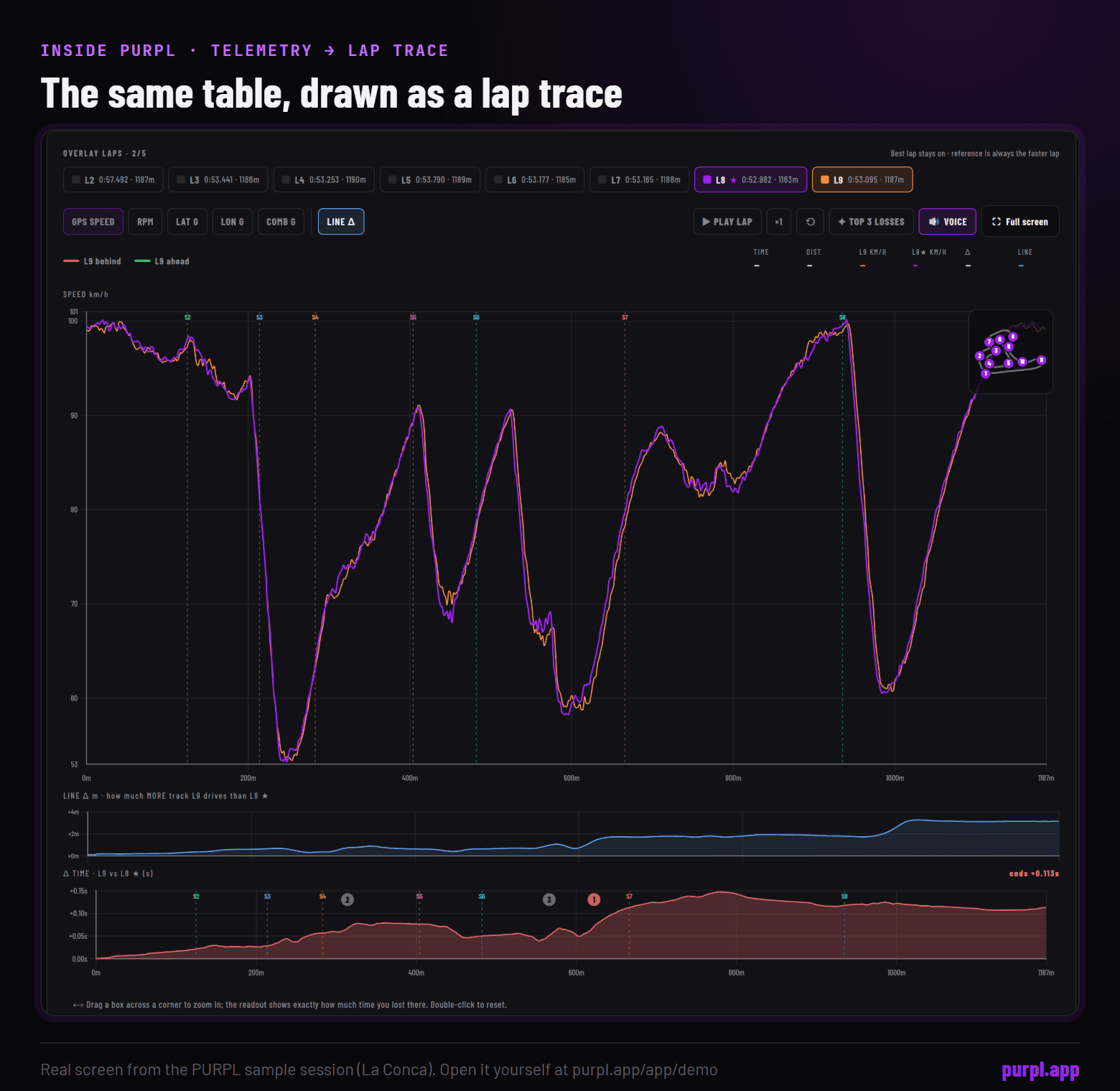The width and height of the screenshot is (1120, 1091).
Task: Enable the L3 lap overlay 0:53.441
Action: click(x=218, y=179)
